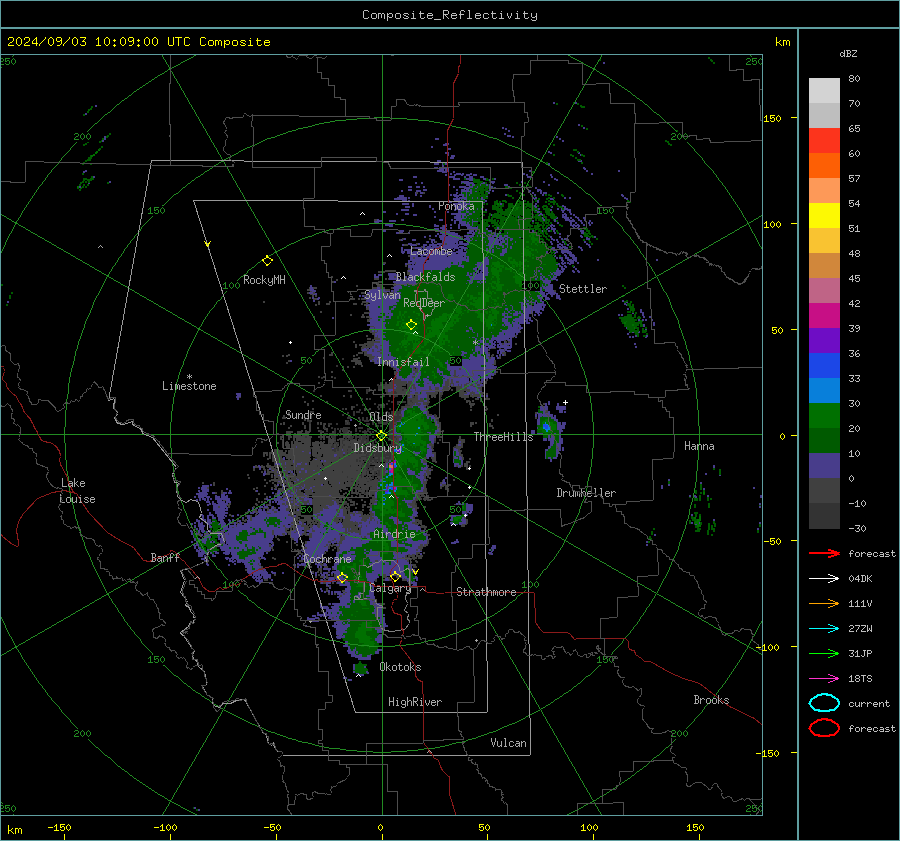Click the ThreeHills label
The width and height of the screenshot is (900, 841).
tap(503, 437)
